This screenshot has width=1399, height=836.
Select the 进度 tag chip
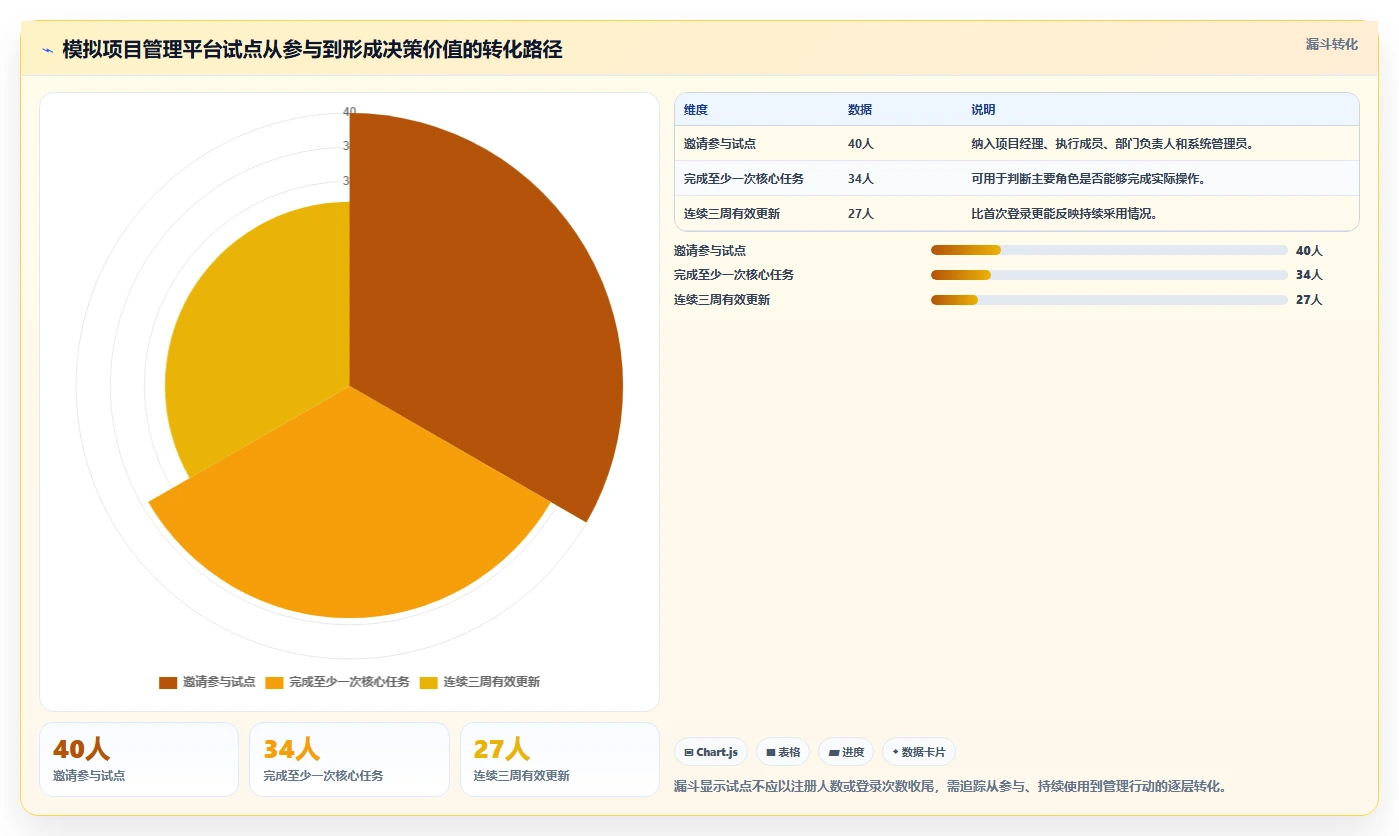[x=846, y=752]
